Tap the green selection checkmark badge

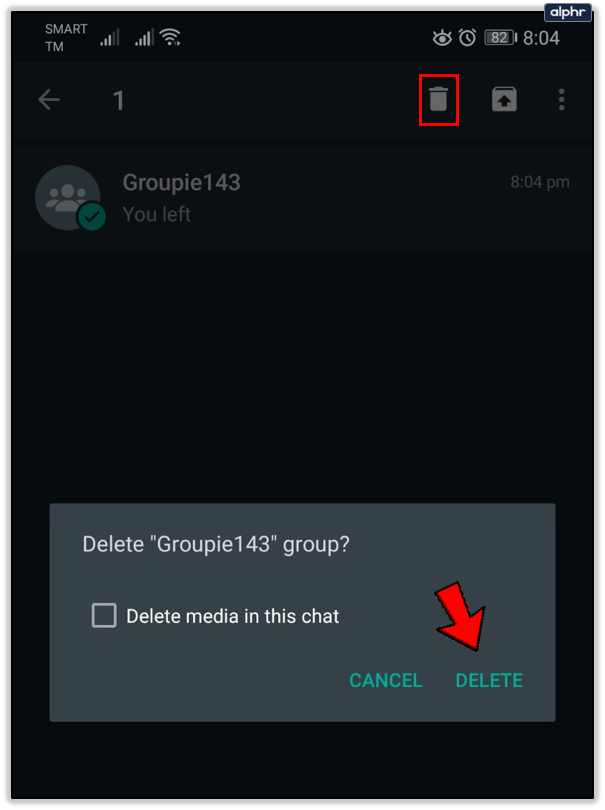(91, 216)
